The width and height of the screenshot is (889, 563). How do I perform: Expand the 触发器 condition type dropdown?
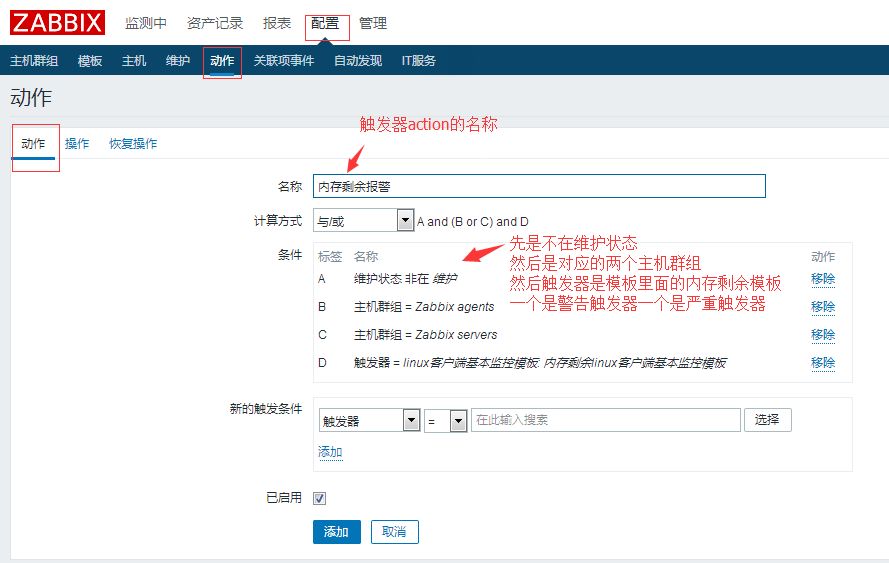368,421
